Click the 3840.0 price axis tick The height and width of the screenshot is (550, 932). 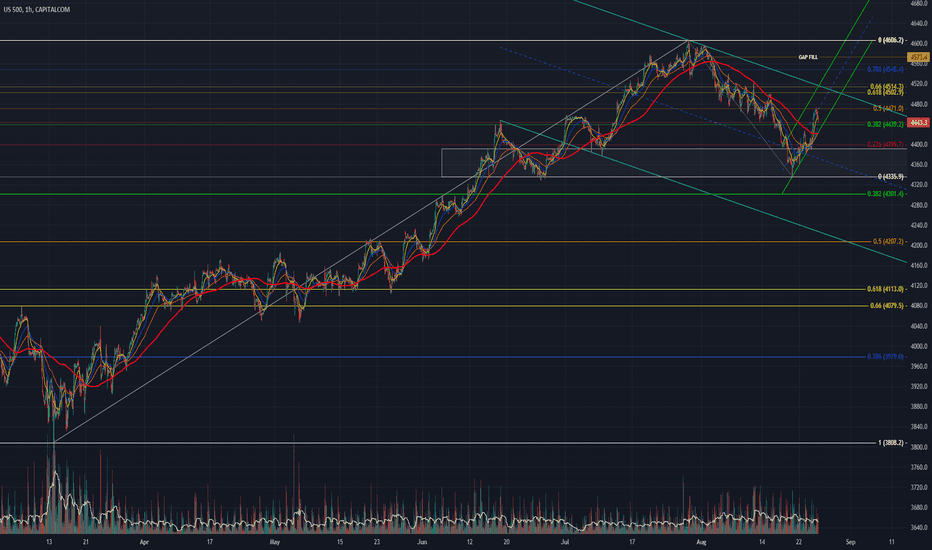pos(918,427)
